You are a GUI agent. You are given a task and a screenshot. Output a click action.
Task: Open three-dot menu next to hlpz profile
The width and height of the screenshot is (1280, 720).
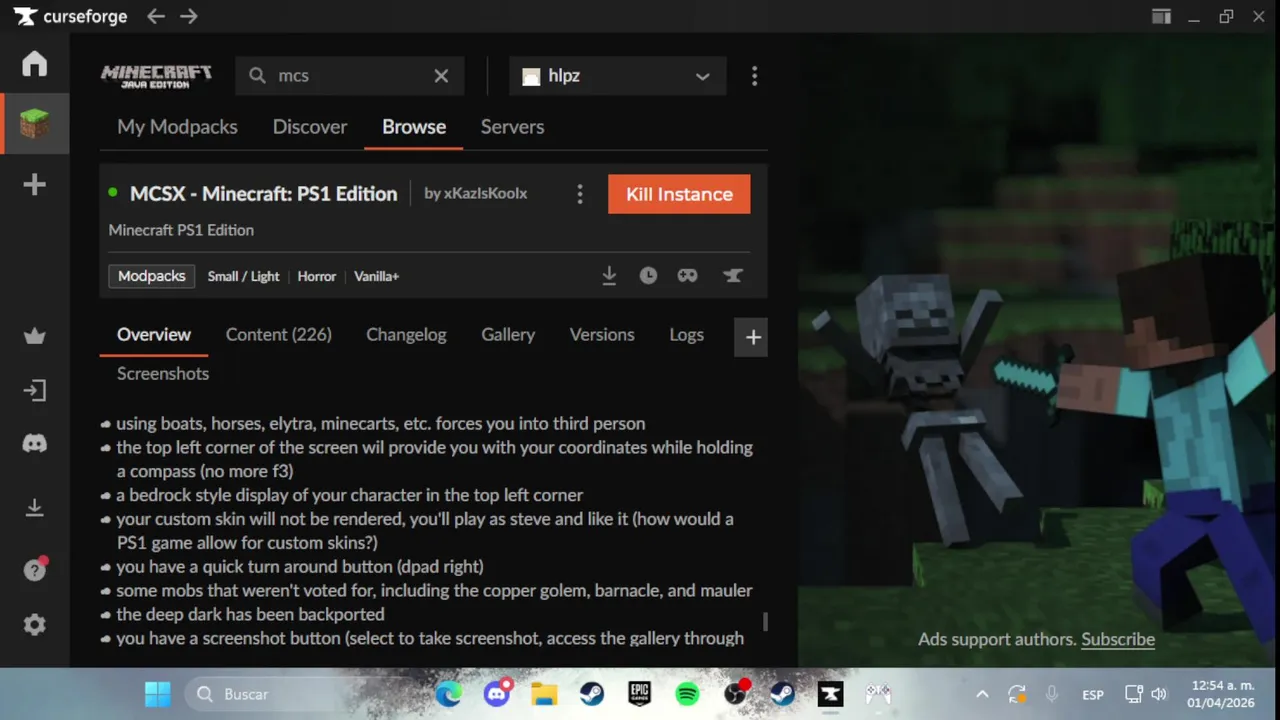754,76
